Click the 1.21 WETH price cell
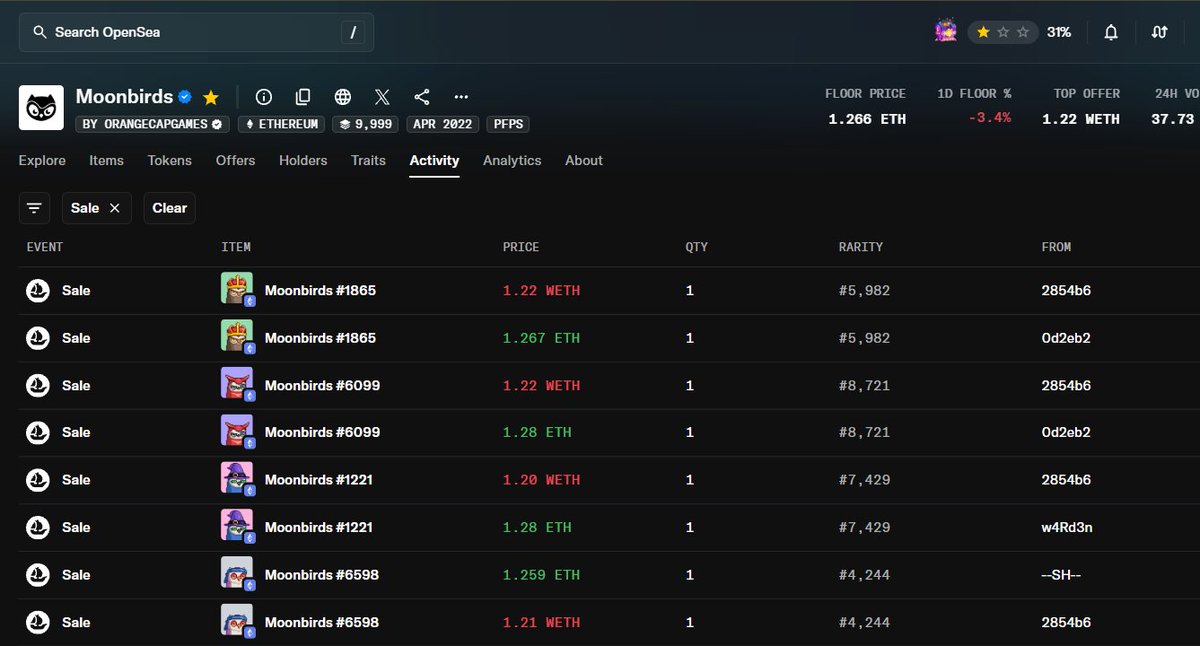 541,622
